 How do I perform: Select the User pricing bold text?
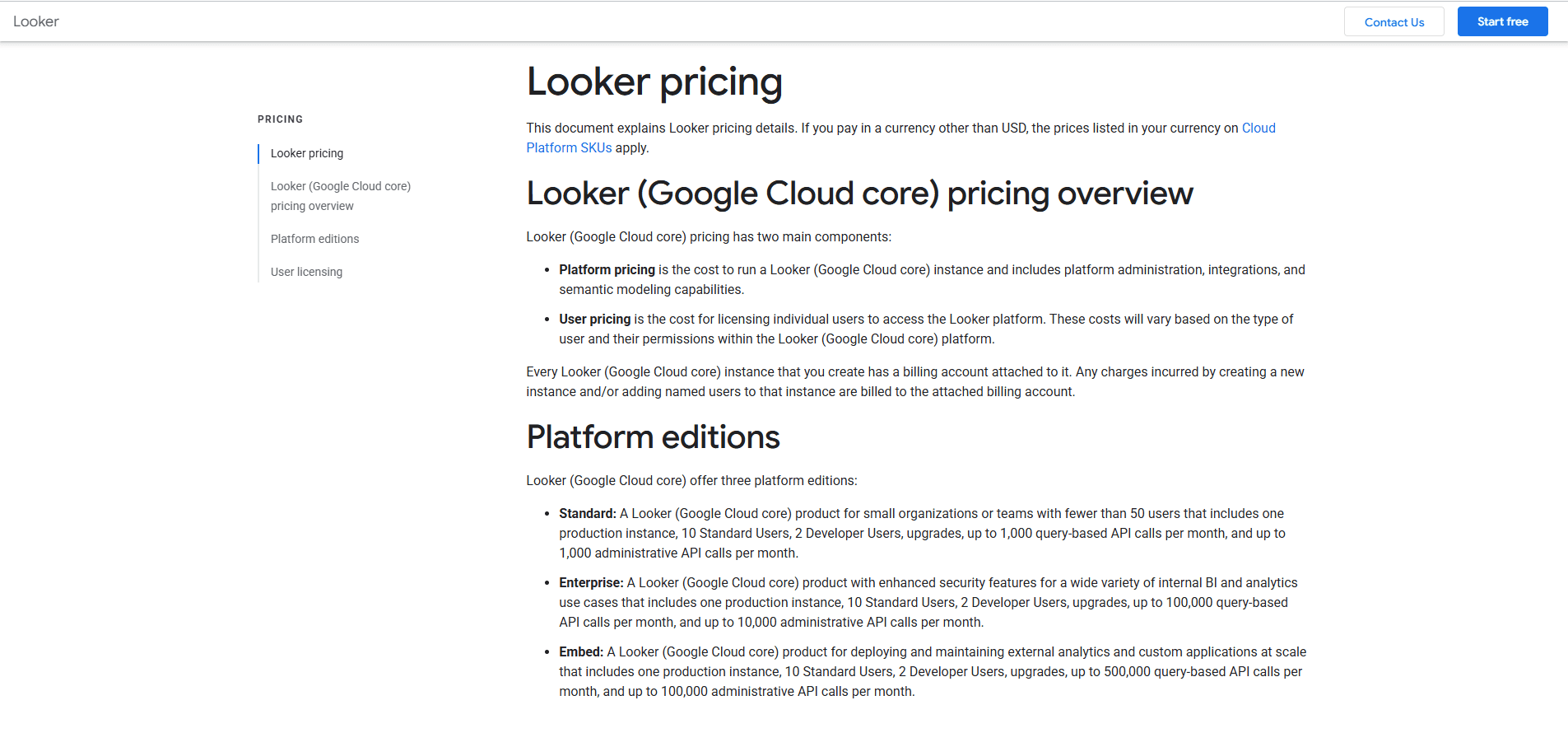click(594, 319)
